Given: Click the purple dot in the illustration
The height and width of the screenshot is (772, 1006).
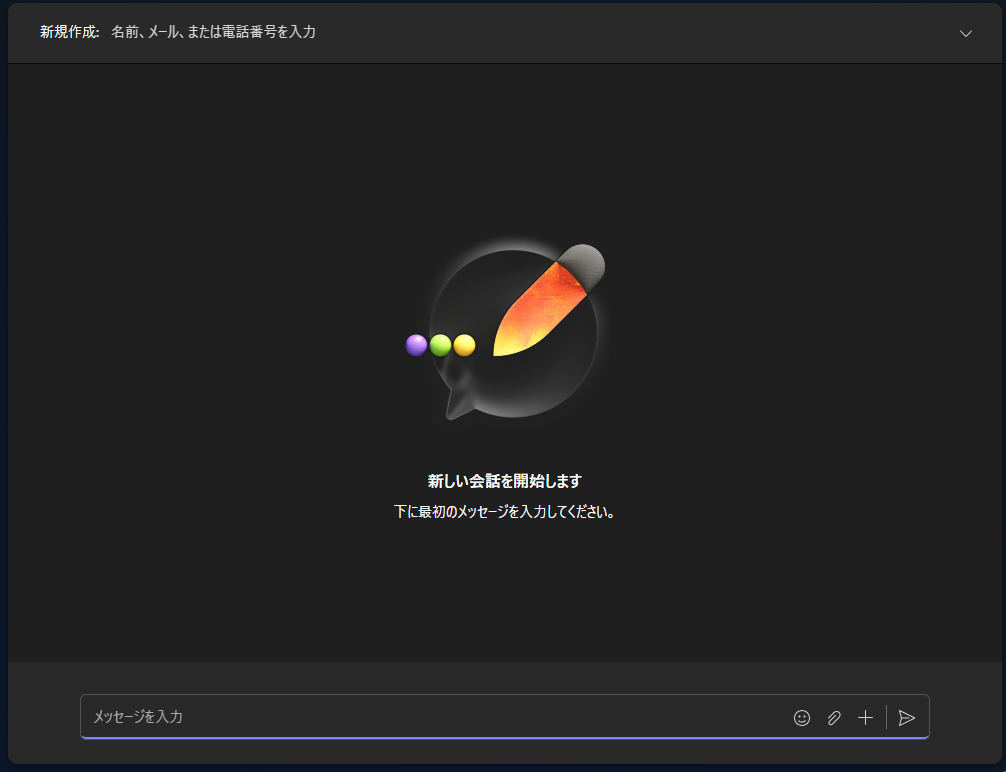Looking at the screenshot, I should (x=416, y=345).
